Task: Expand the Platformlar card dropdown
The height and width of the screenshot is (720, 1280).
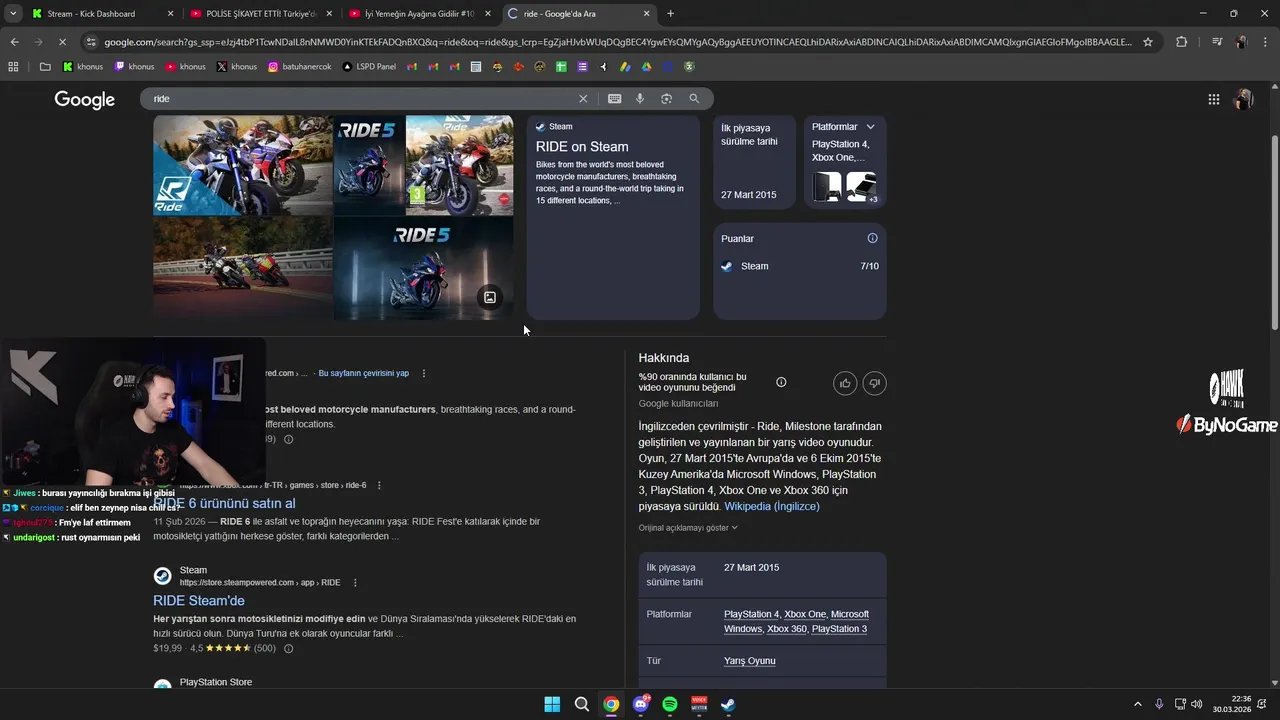Action: [870, 127]
